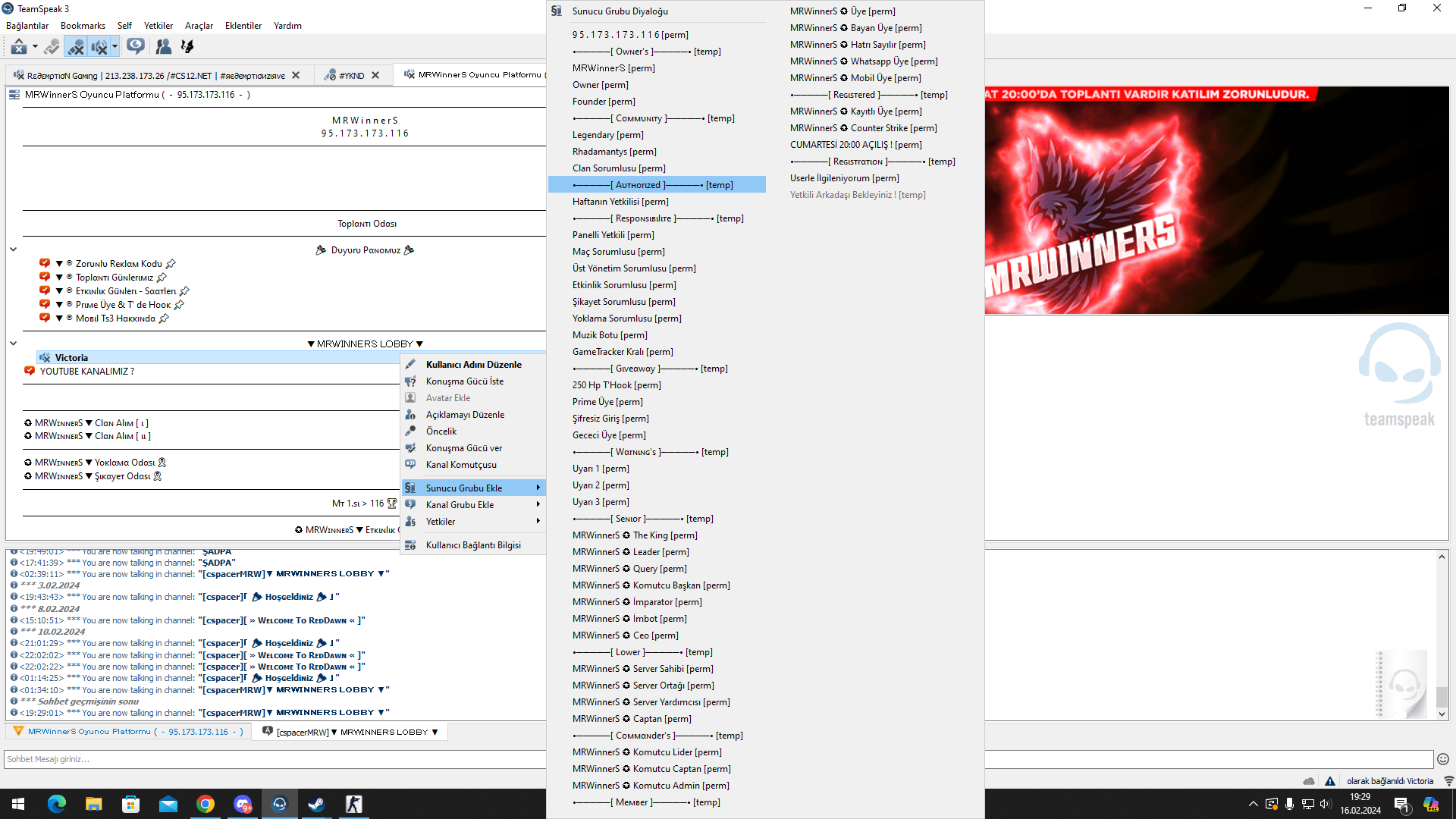Image resolution: width=1456 pixels, height=819 pixels.
Task: Open the emoji picker smiley icon
Action: click(x=1443, y=759)
